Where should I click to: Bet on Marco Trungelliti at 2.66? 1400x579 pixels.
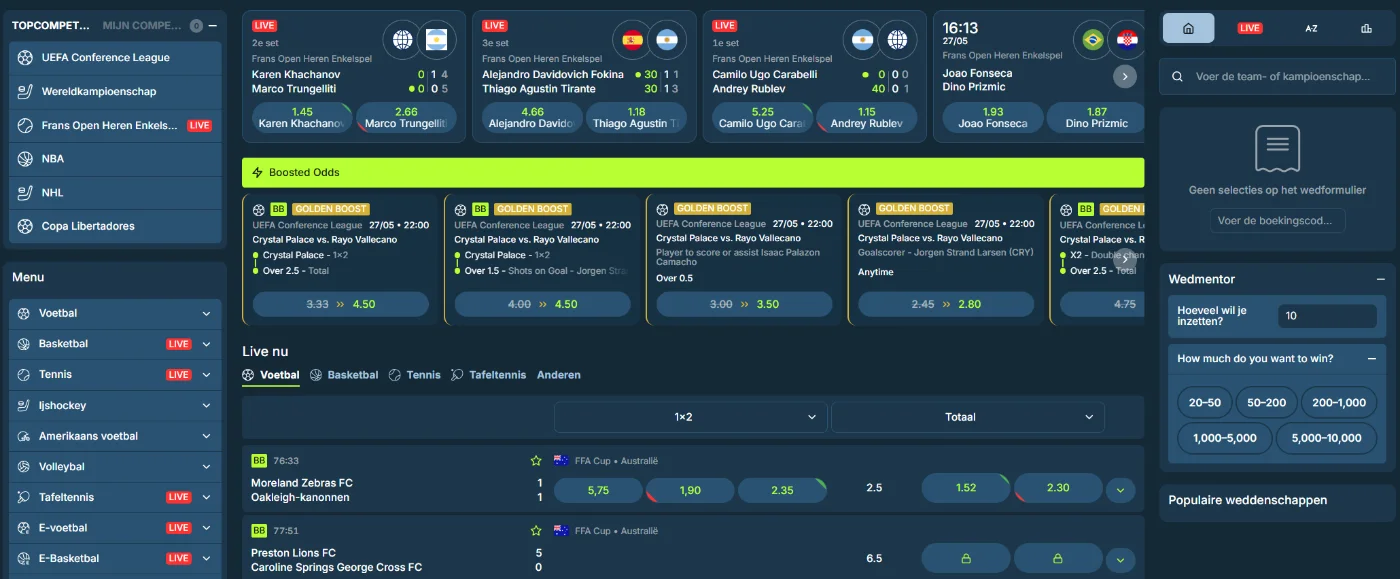(406, 118)
